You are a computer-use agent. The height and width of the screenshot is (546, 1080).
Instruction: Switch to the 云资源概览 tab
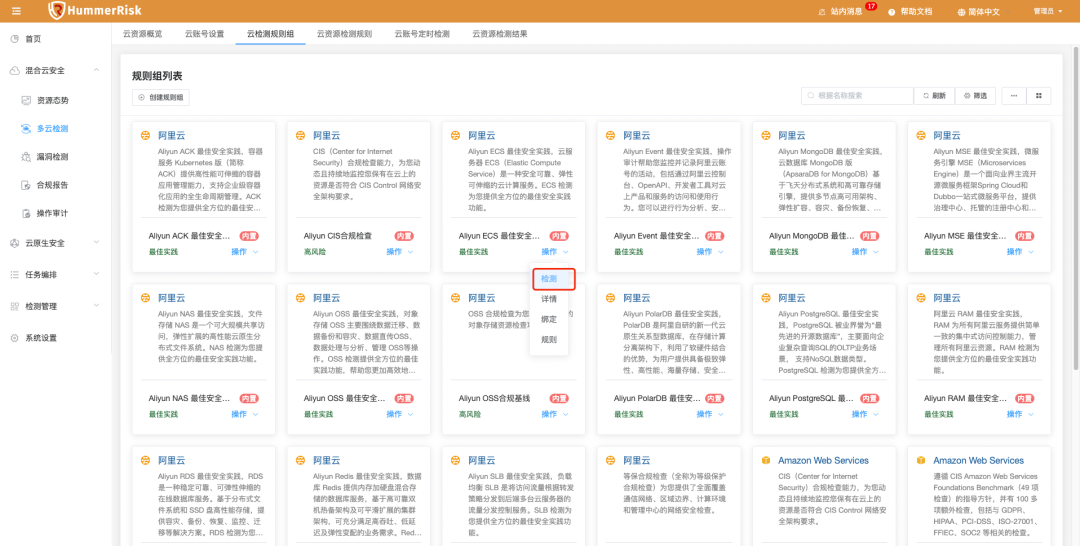coord(143,33)
